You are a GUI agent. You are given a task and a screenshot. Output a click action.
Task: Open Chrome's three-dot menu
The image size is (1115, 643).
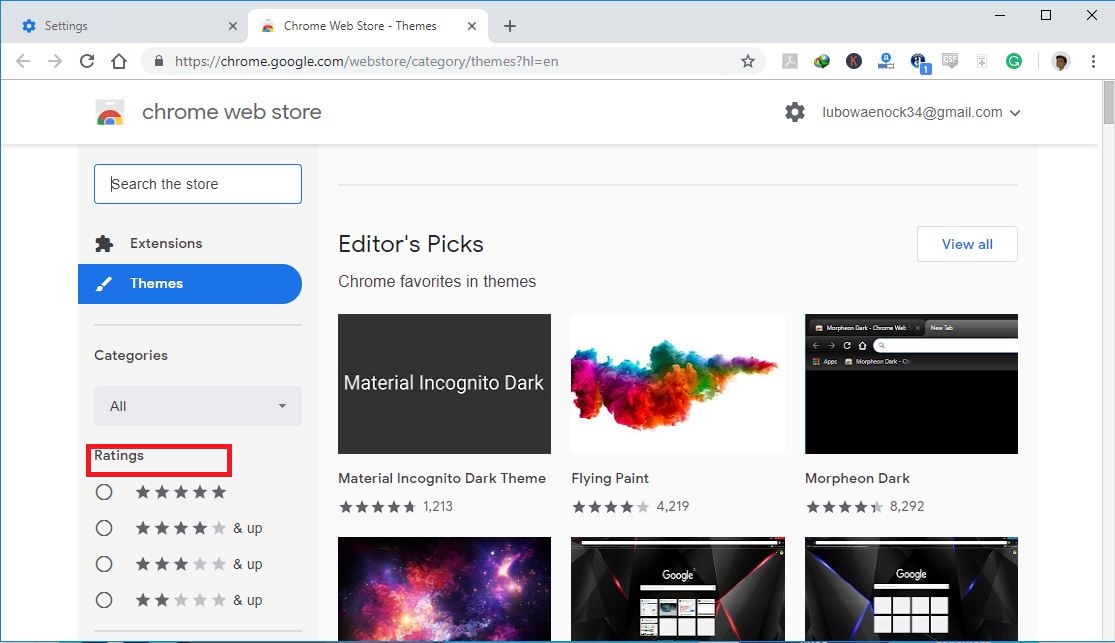[x=1093, y=61]
